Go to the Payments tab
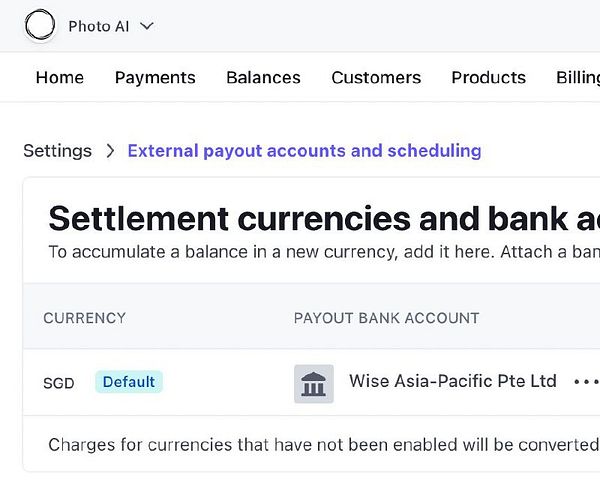The height and width of the screenshot is (486, 600). click(x=155, y=77)
